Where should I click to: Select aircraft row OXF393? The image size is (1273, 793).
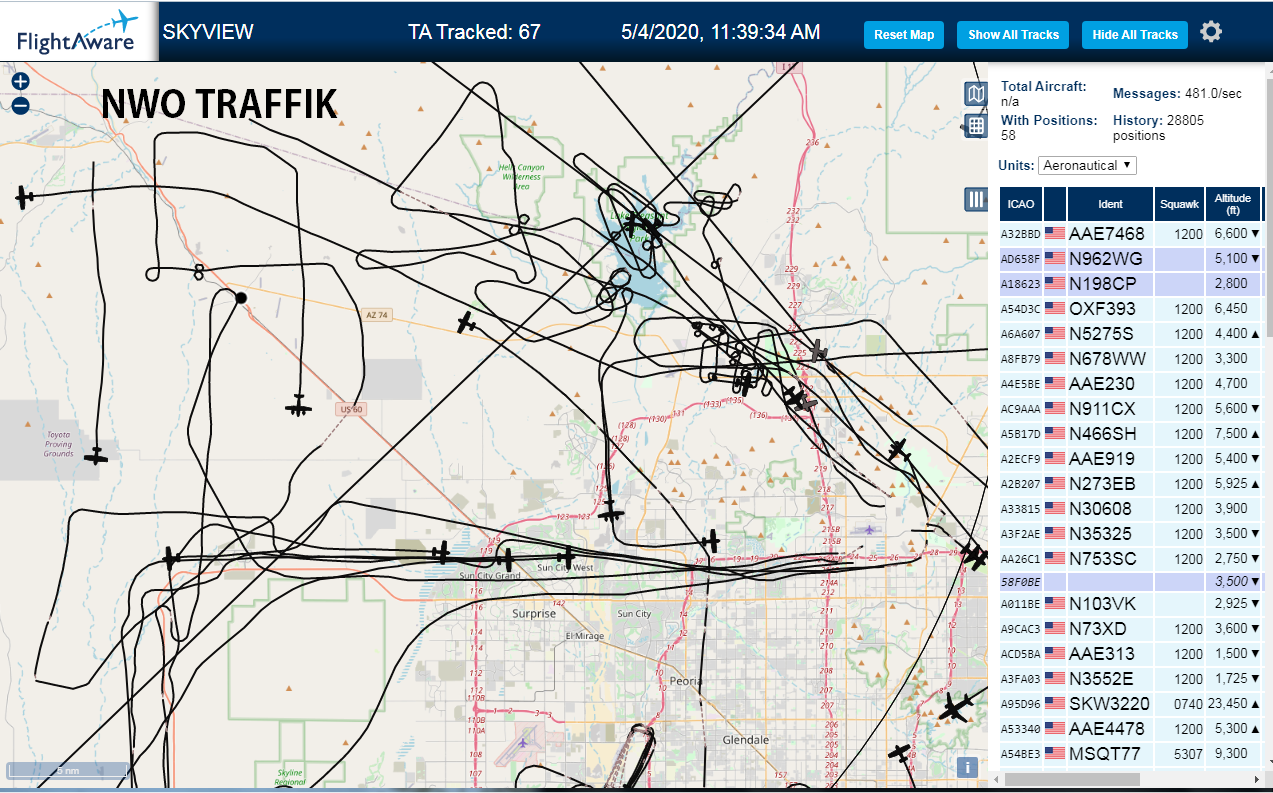click(x=1130, y=309)
